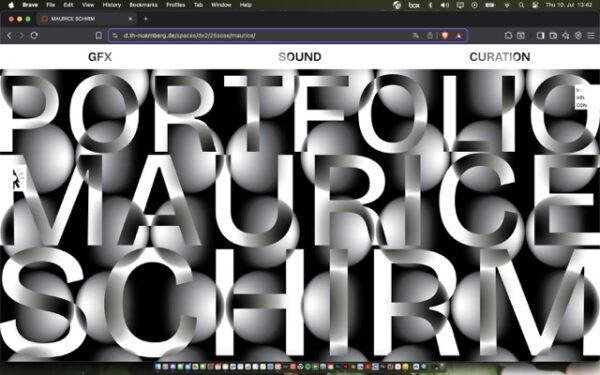Open the hamburger main menu
Viewport: 600px width, 375px height.
point(591,36)
